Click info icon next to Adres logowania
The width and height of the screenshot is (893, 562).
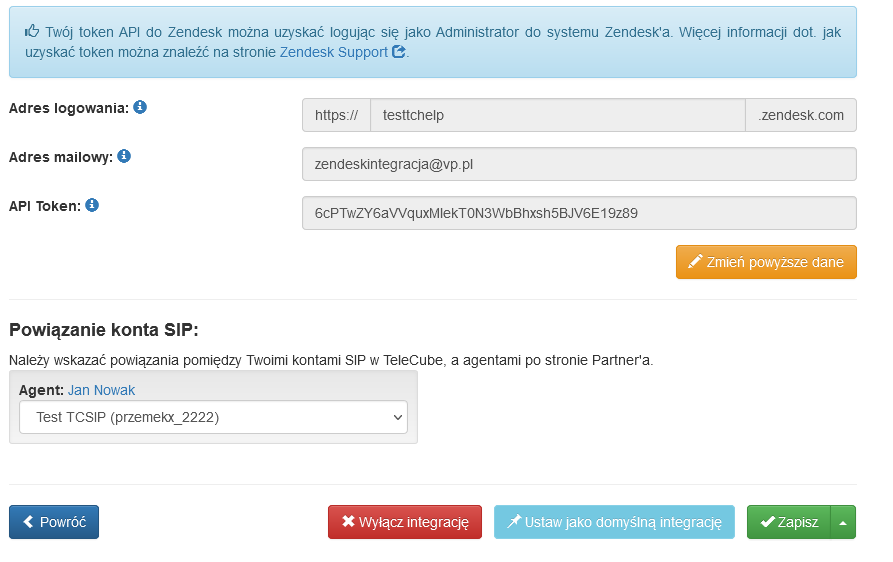point(140,107)
